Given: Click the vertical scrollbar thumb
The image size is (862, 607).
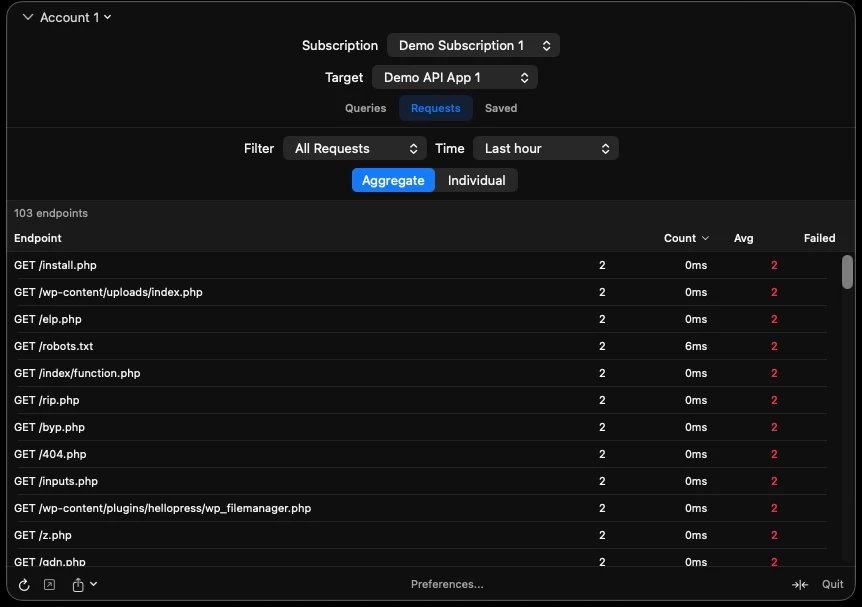Looking at the screenshot, I should pos(846,273).
